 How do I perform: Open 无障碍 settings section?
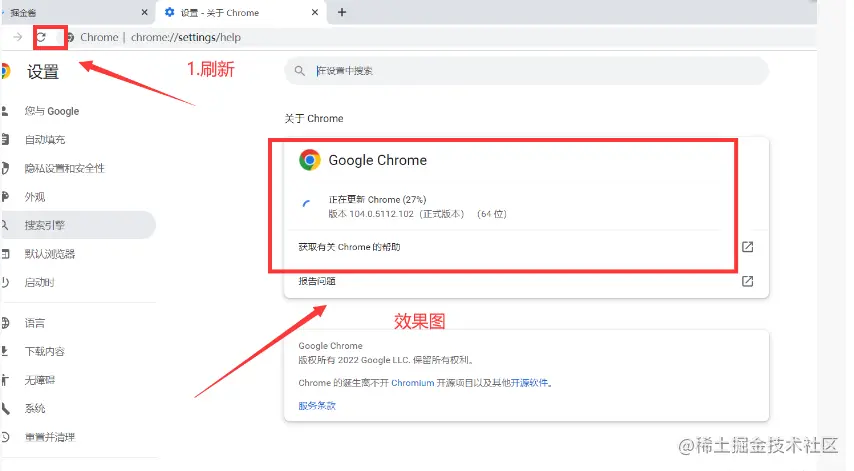40,380
